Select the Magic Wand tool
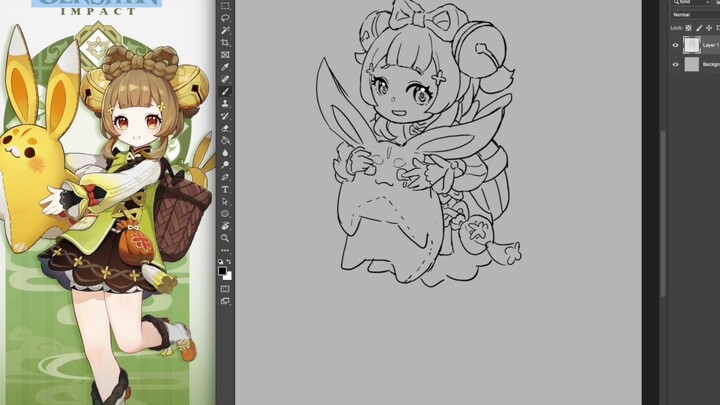720x405 pixels. pyautogui.click(x=225, y=30)
